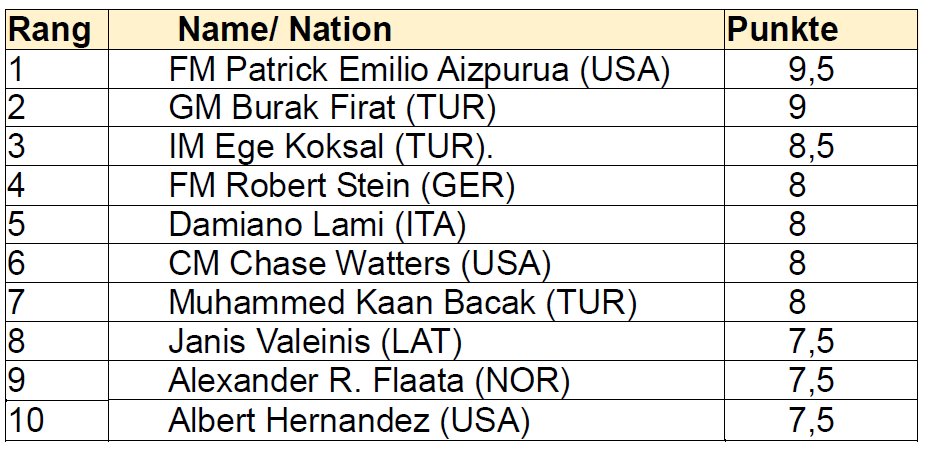Click Albert Hernandez's 7,5 points cell
928x449 pixels.
[811, 420]
